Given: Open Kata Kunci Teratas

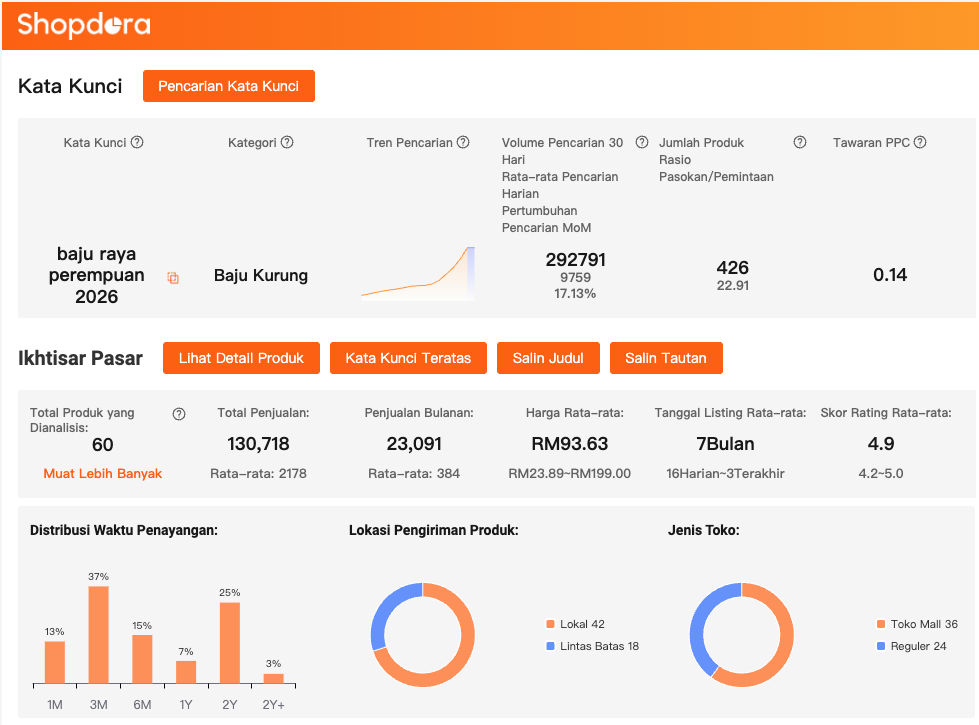Looking at the screenshot, I should coord(408,358).
